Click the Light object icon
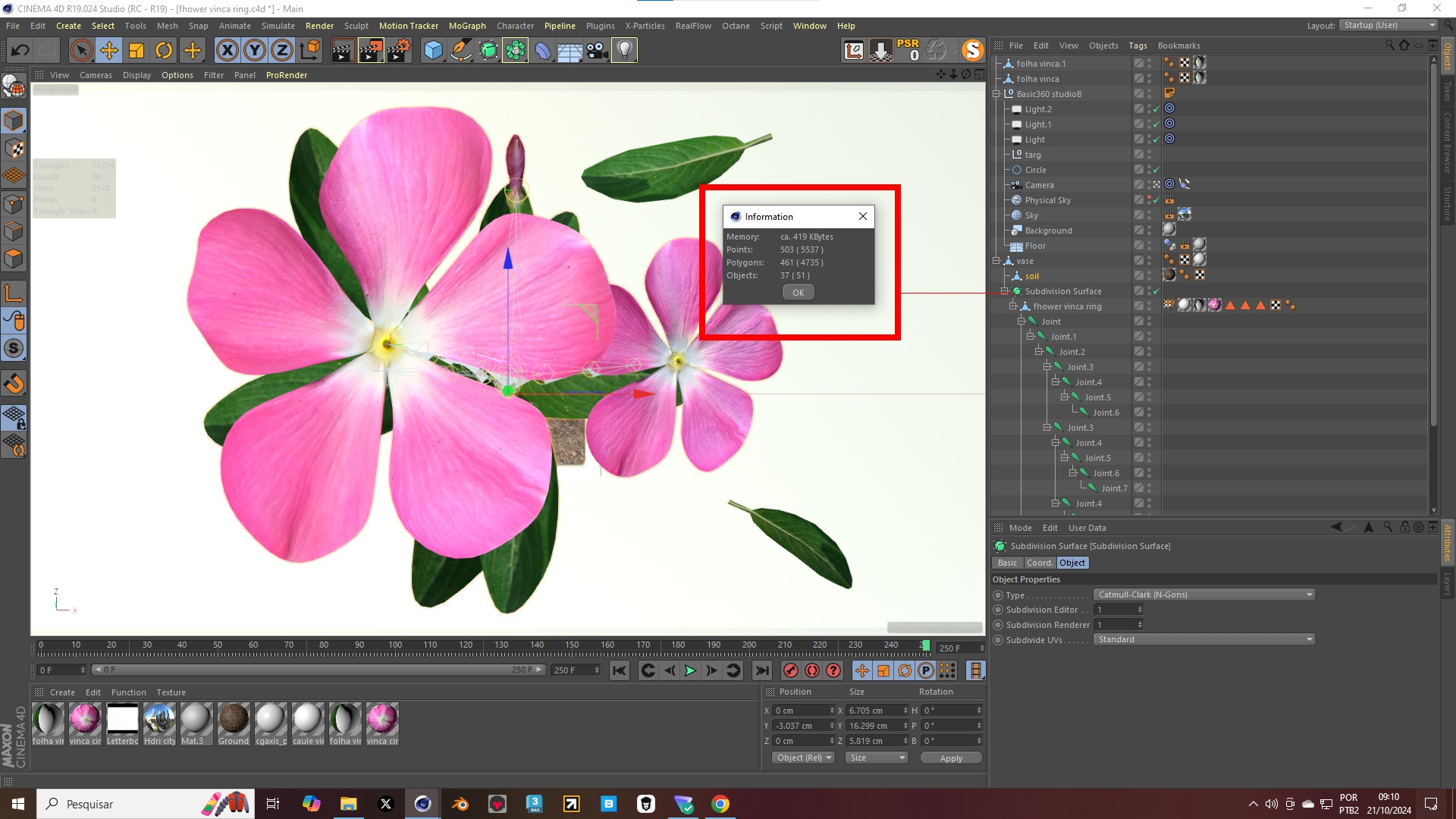1456x819 pixels. pyautogui.click(x=624, y=51)
